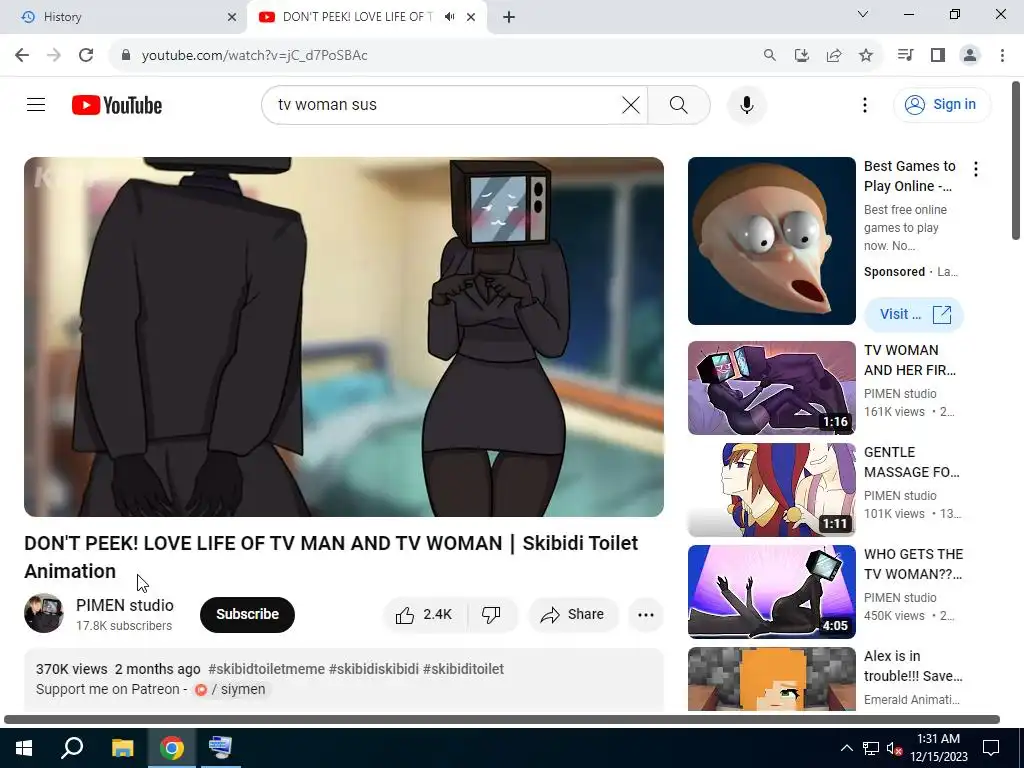Click the Share button
The height and width of the screenshot is (768, 1024).
(573, 615)
